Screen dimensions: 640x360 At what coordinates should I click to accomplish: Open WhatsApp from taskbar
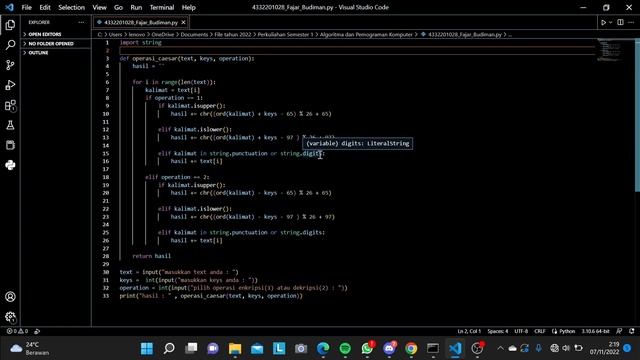[x=367, y=348]
